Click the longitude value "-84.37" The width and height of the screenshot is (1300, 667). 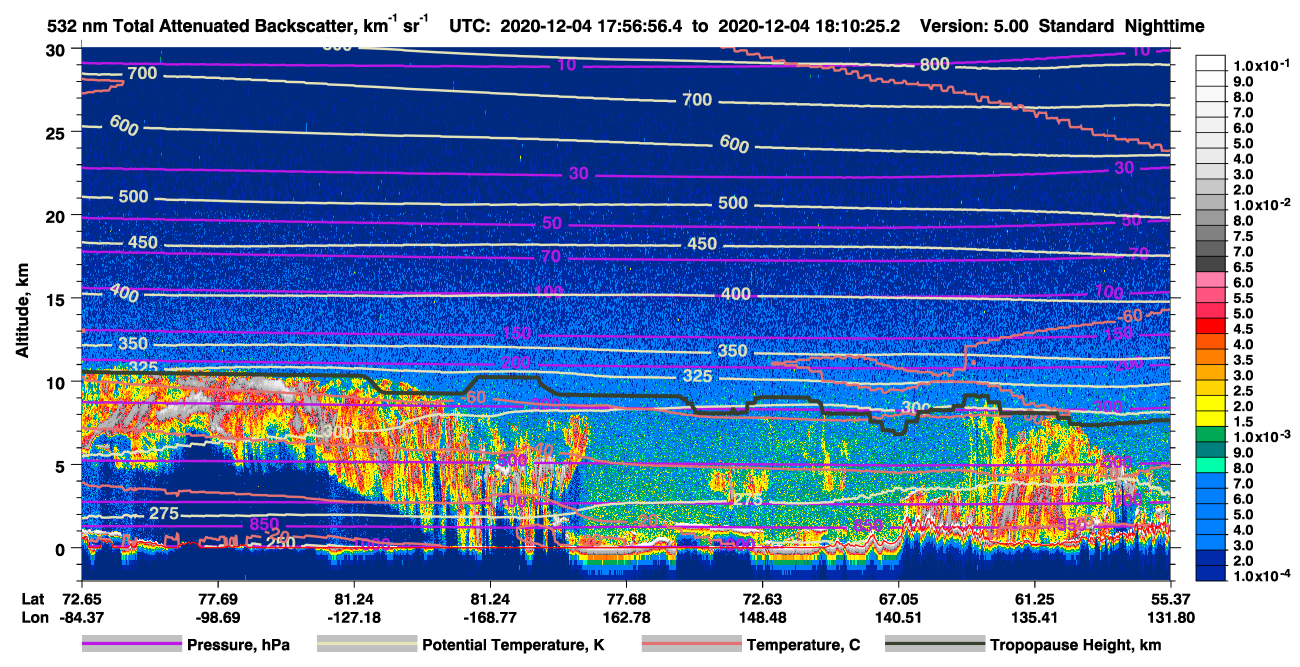point(81,616)
